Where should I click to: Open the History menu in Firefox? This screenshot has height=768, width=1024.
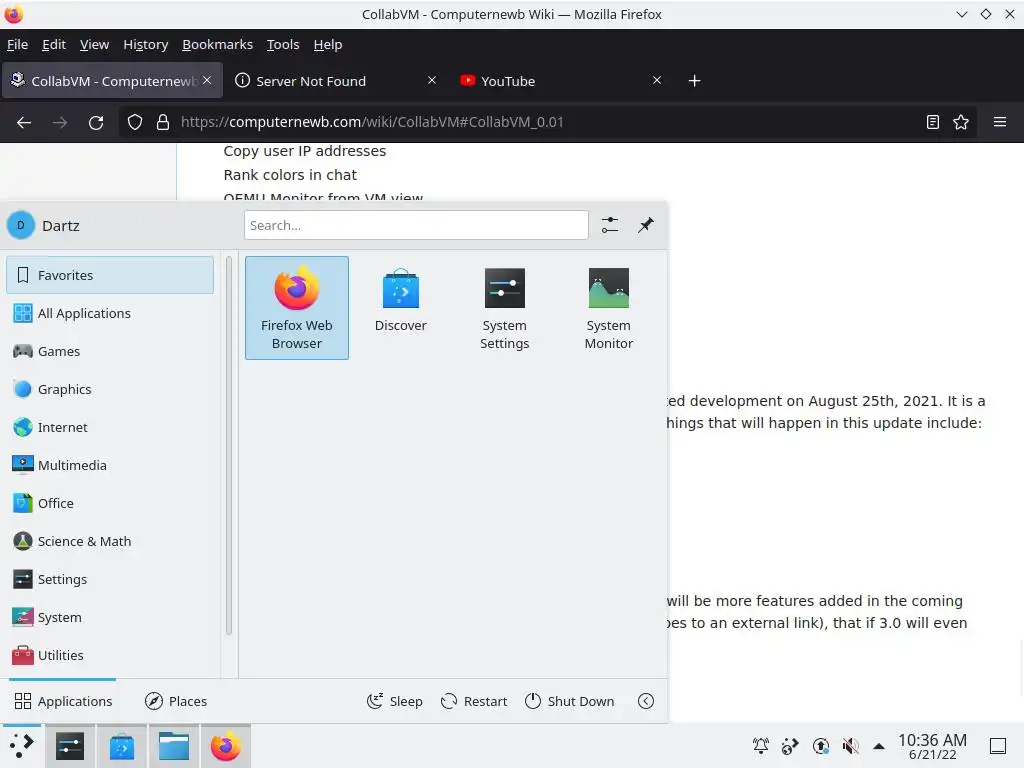tap(146, 44)
